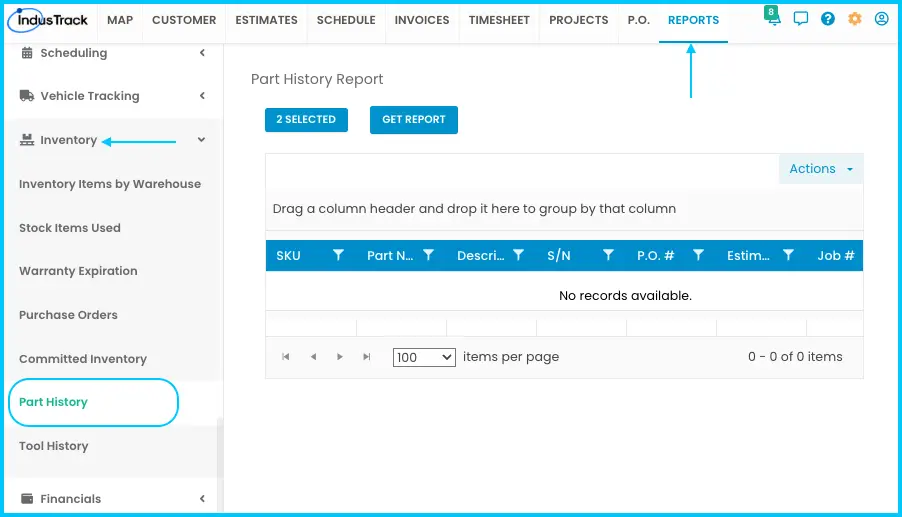Open the Actions dropdown
Image resolution: width=902 pixels, height=517 pixels.
(x=821, y=168)
